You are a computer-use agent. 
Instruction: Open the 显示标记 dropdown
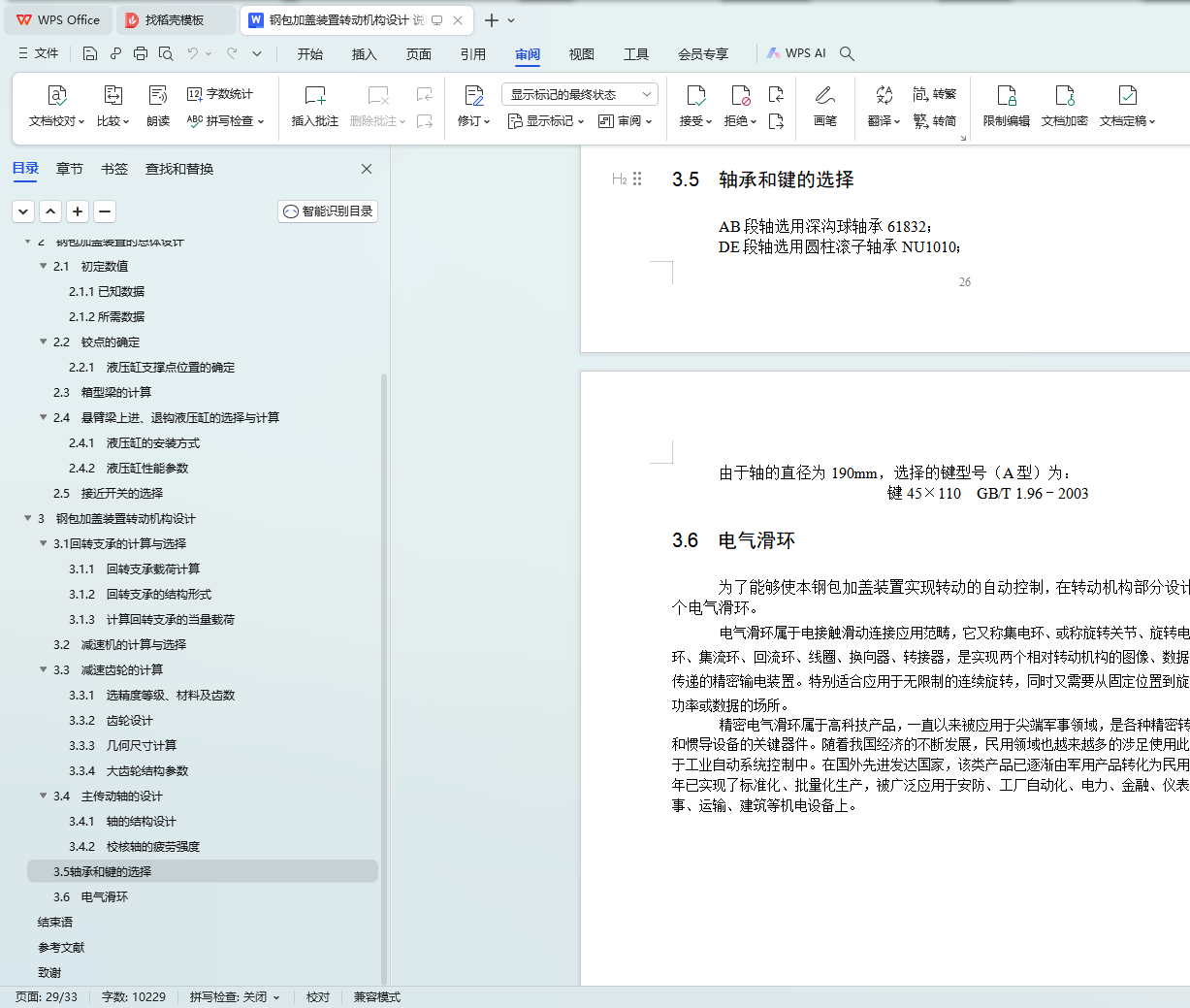click(546, 121)
